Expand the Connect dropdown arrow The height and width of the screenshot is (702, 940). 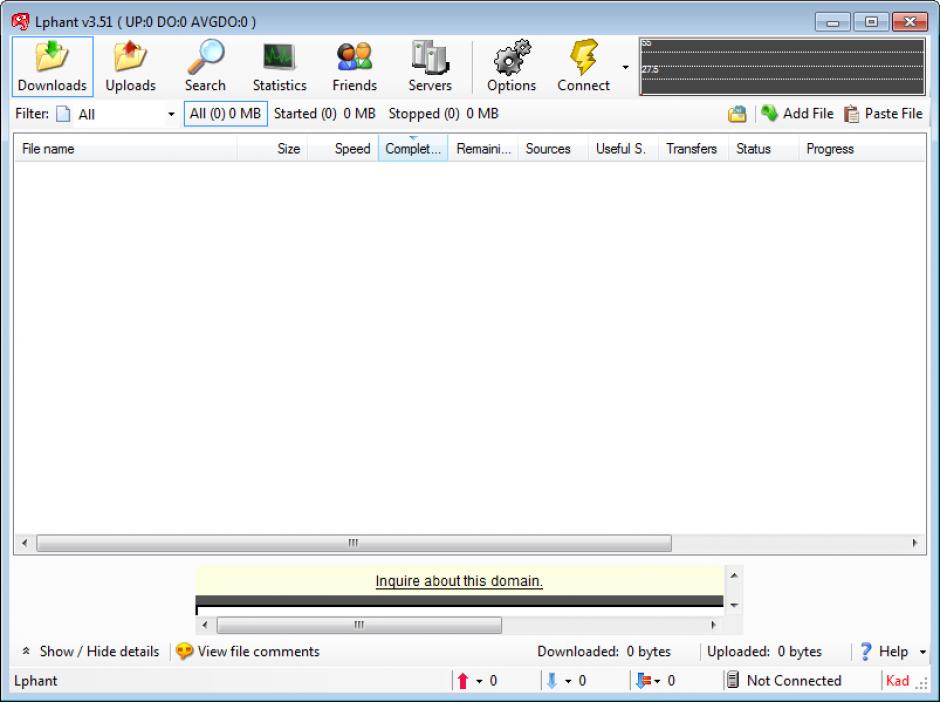coord(626,68)
